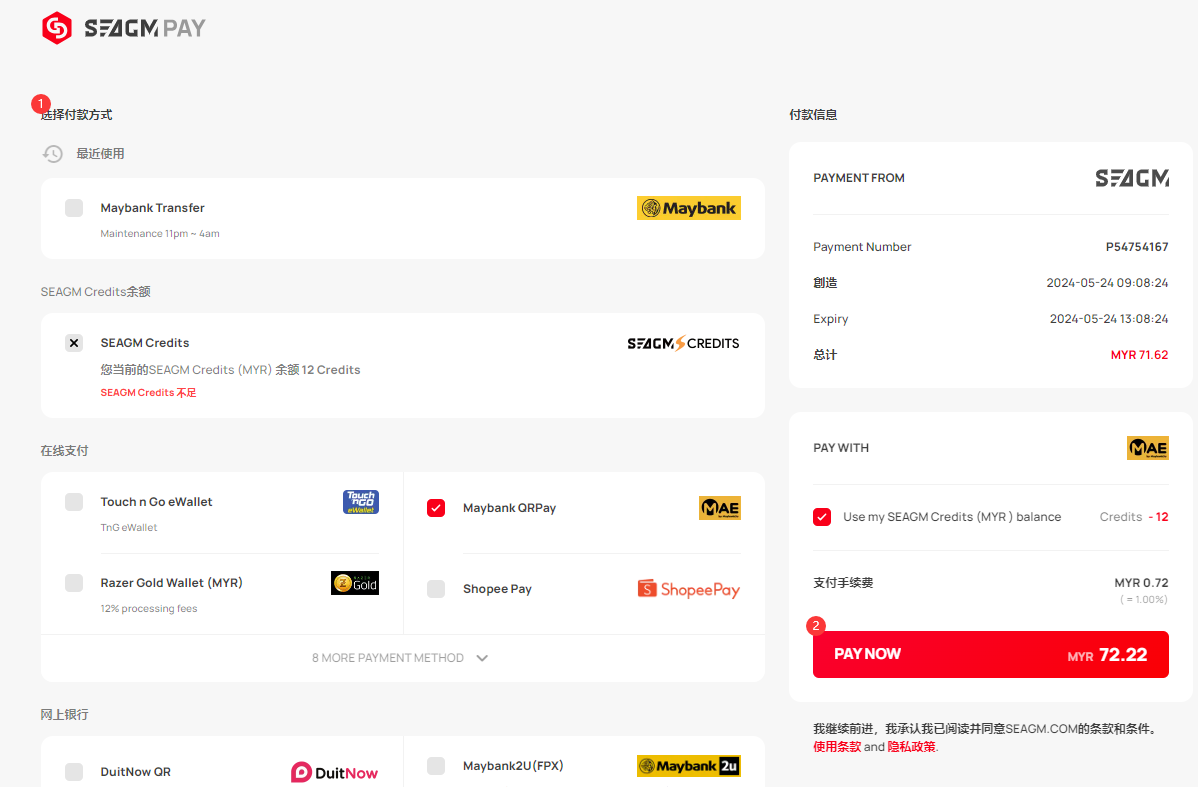Screen dimensions: 1198x787
Task: Click the SEAGM Credits余额 section heading
Action: 96,292
